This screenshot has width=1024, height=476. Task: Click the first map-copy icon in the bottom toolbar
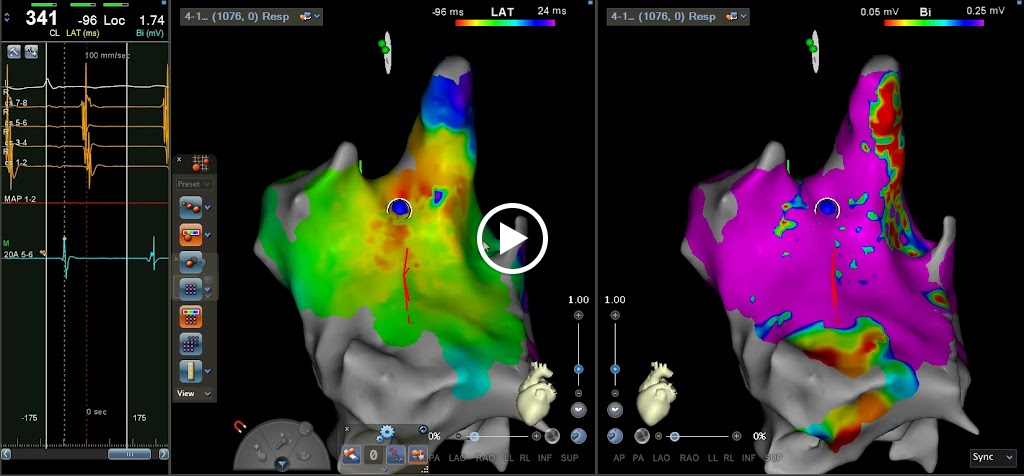point(351,454)
